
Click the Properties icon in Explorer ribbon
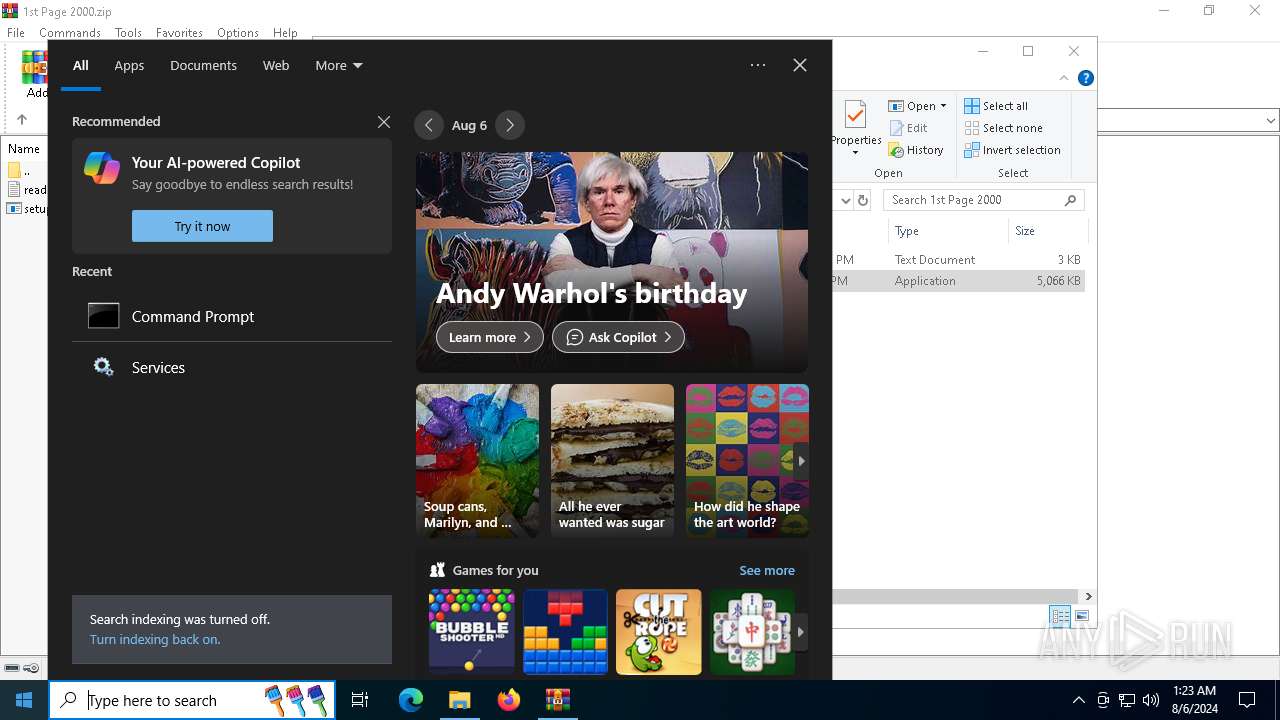coord(855,115)
